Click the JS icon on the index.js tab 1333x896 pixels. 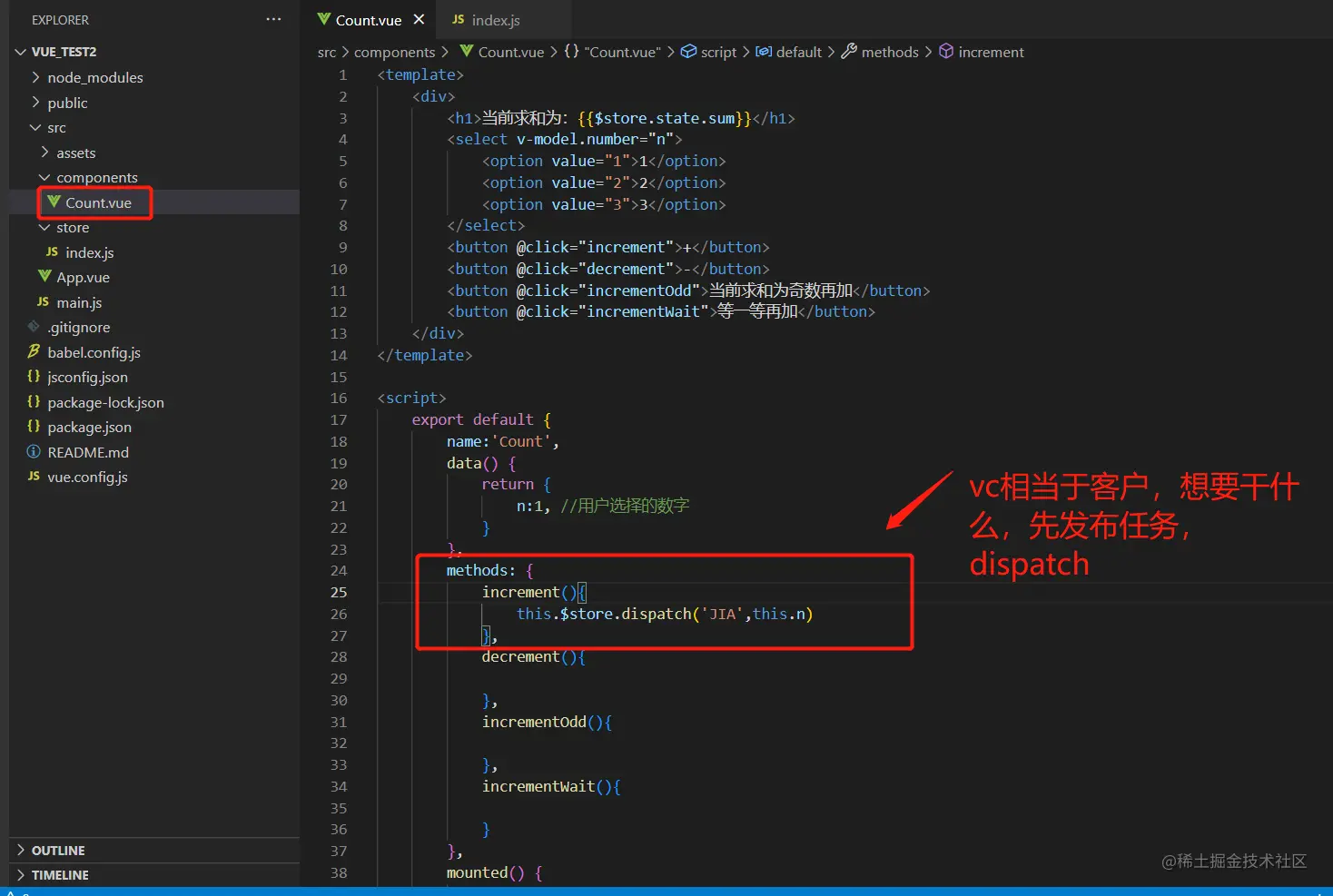pyautogui.click(x=458, y=19)
